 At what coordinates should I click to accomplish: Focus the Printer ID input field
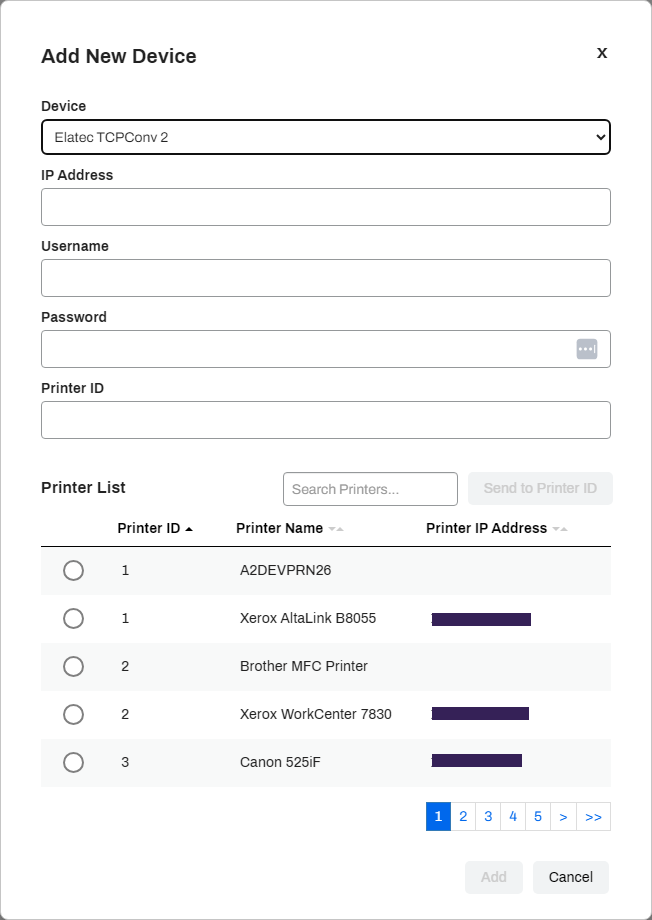pos(326,420)
